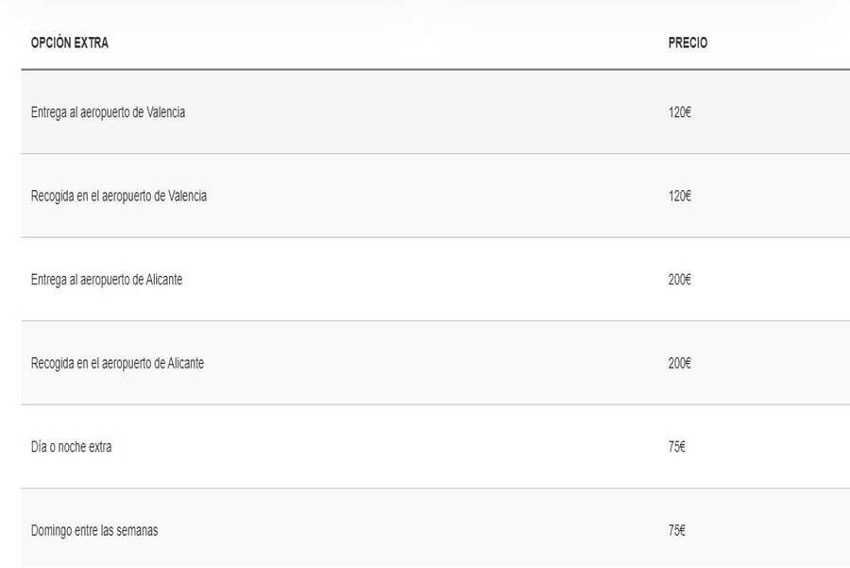Click the word 'Valencia' in first row
The width and height of the screenshot is (850, 568).
point(166,112)
